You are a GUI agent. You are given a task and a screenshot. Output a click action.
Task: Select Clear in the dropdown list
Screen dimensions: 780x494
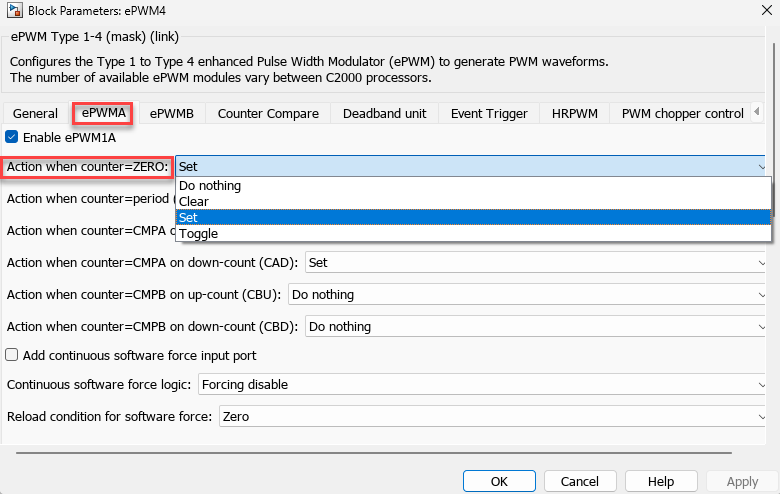coord(194,201)
